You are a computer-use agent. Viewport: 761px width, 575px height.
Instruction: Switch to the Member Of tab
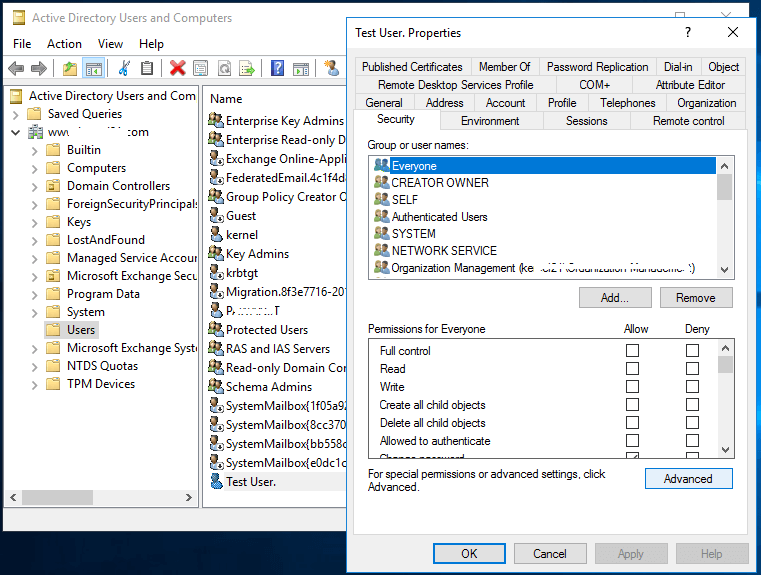[x=504, y=66]
